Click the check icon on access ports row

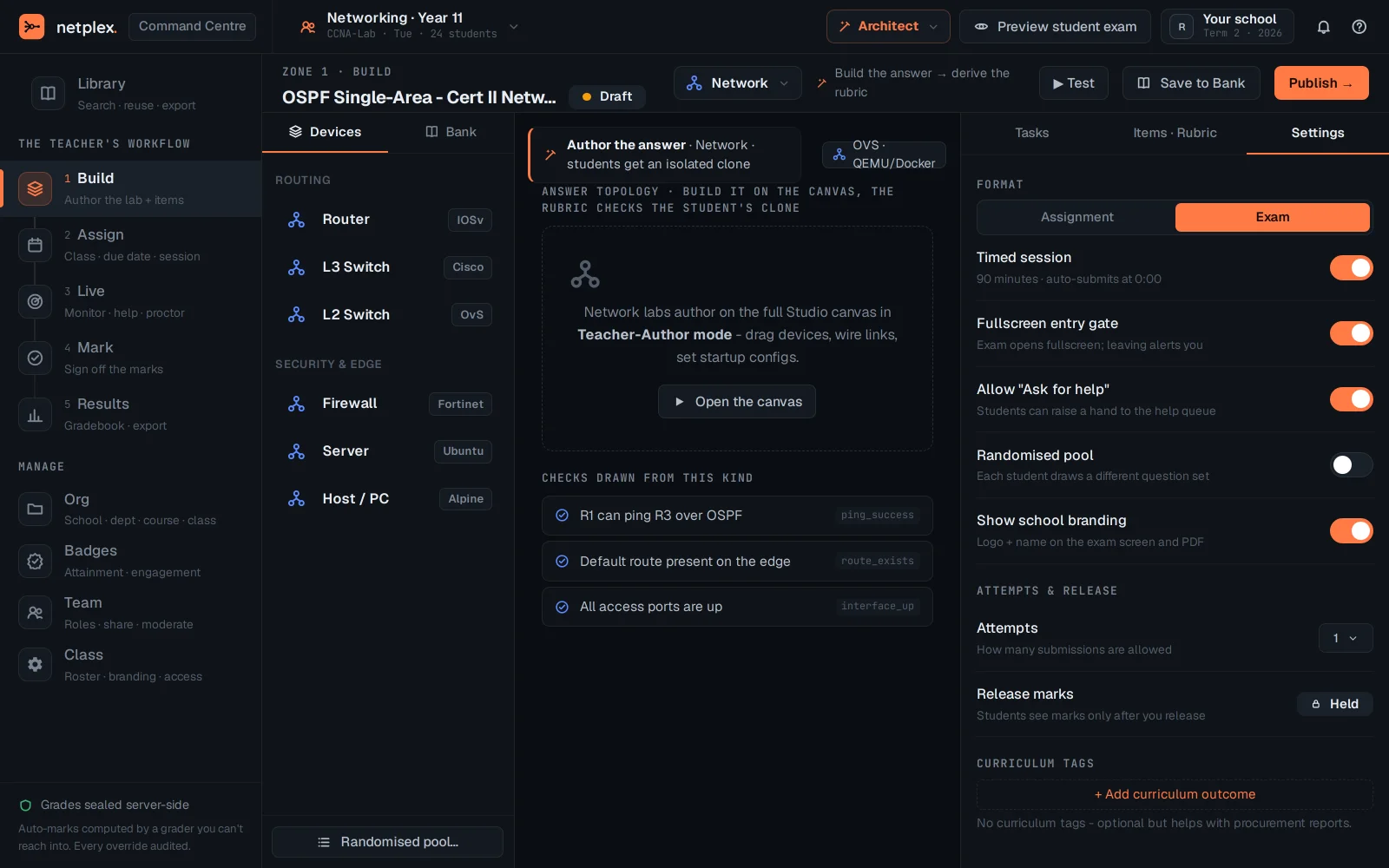point(562,607)
